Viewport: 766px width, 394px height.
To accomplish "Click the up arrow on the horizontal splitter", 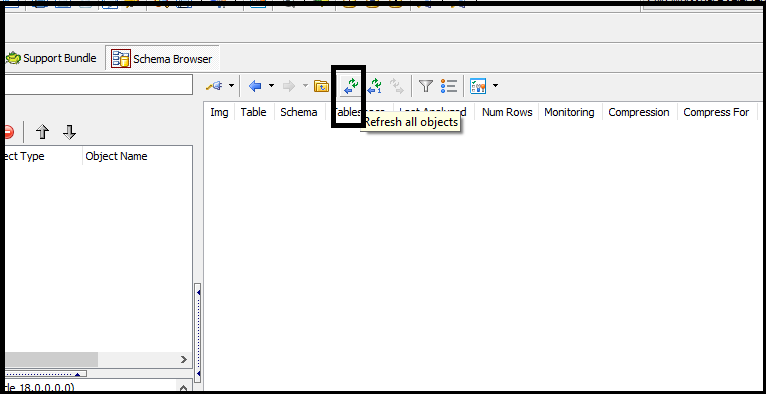I will point(77,374).
